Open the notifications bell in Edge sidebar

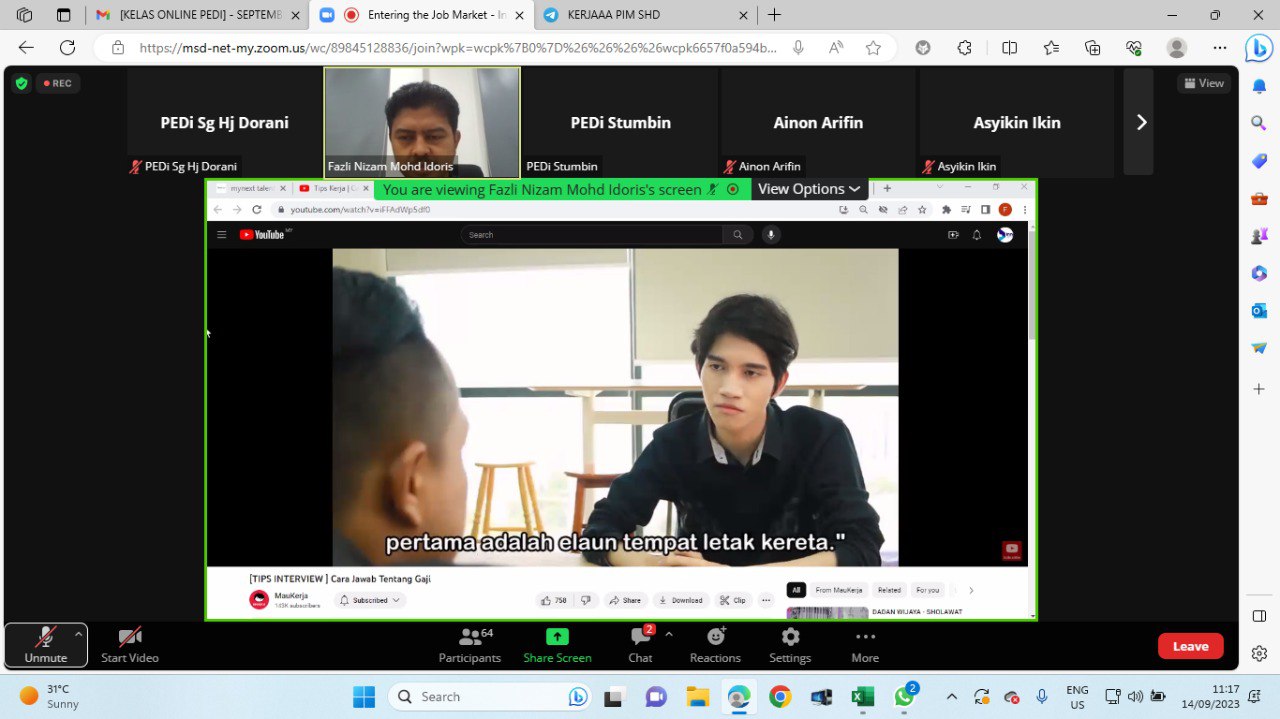[x=1259, y=86]
